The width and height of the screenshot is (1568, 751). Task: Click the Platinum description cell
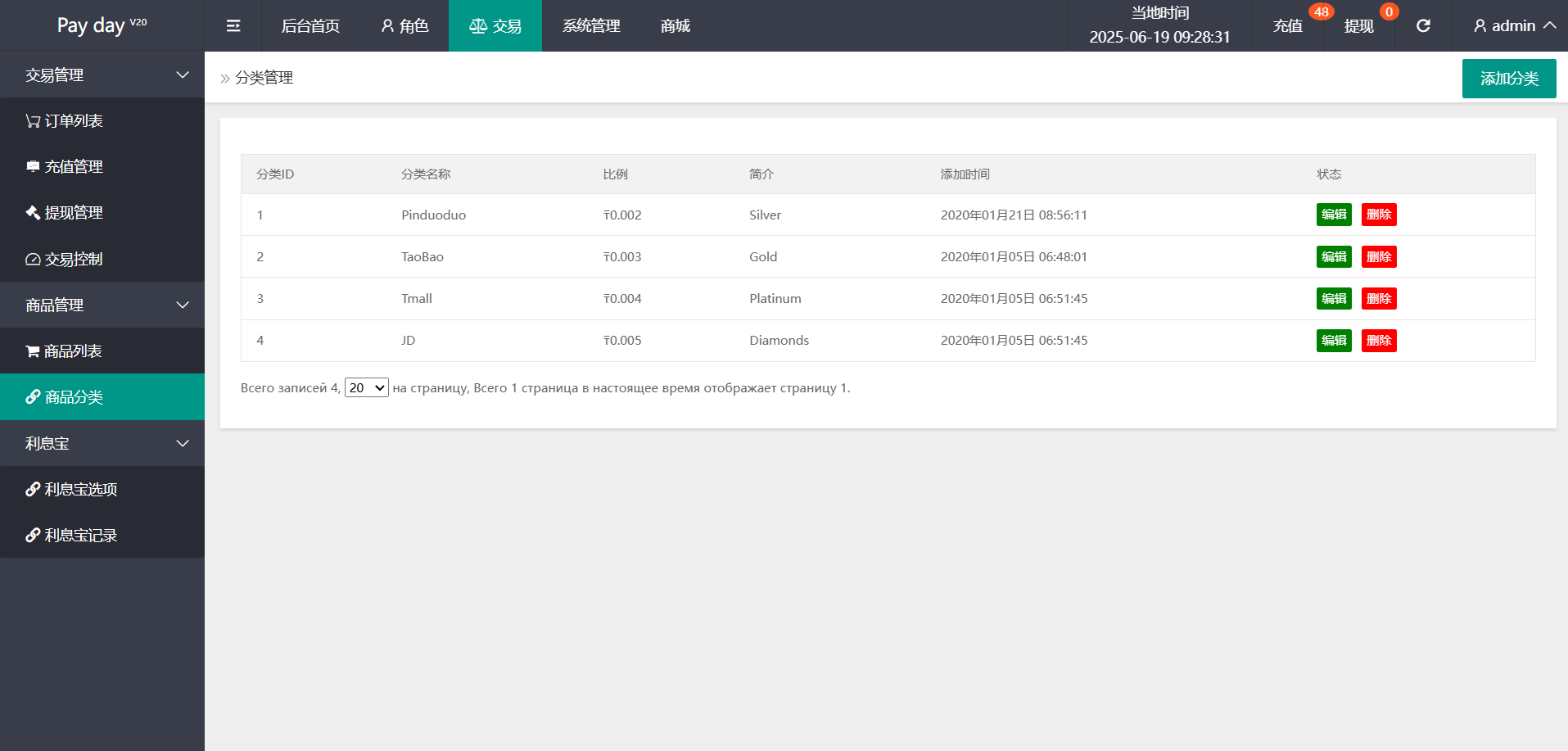pyautogui.click(x=775, y=298)
